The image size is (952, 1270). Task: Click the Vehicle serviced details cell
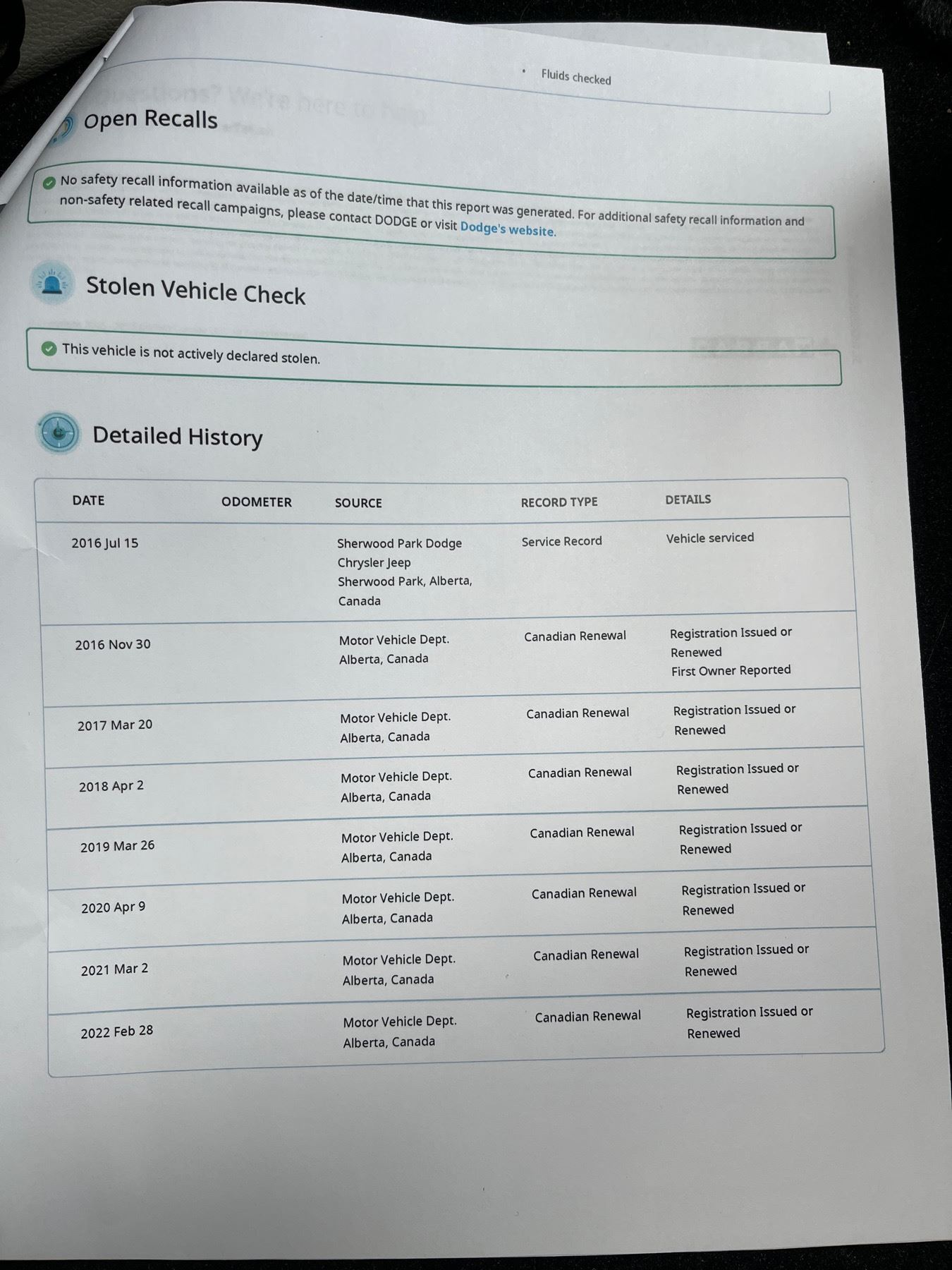709,538
